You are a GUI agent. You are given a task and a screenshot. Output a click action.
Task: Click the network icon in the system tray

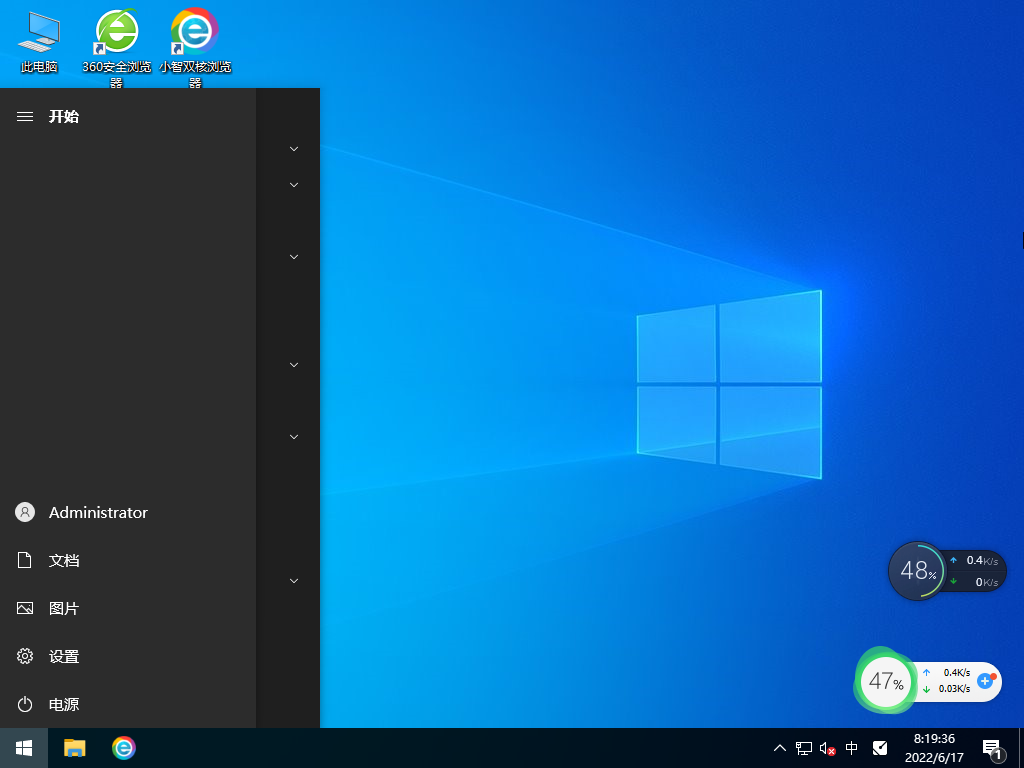[x=802, y=747]
